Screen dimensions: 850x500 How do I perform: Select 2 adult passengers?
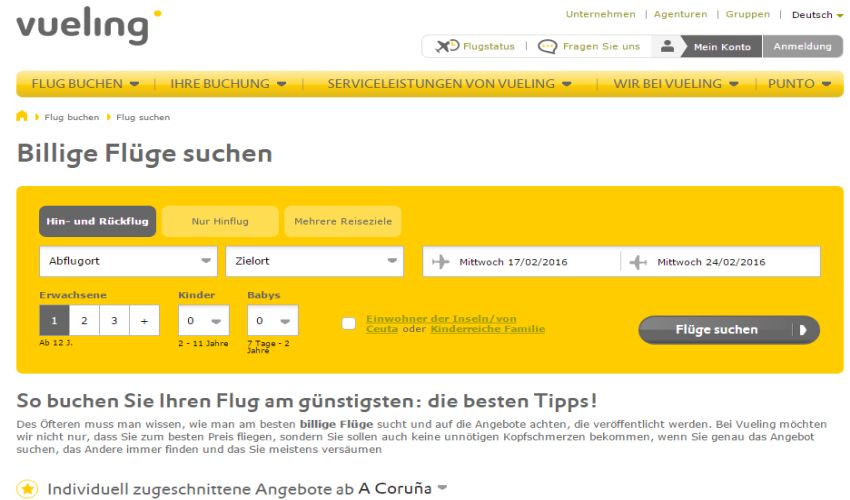[84, 320]
